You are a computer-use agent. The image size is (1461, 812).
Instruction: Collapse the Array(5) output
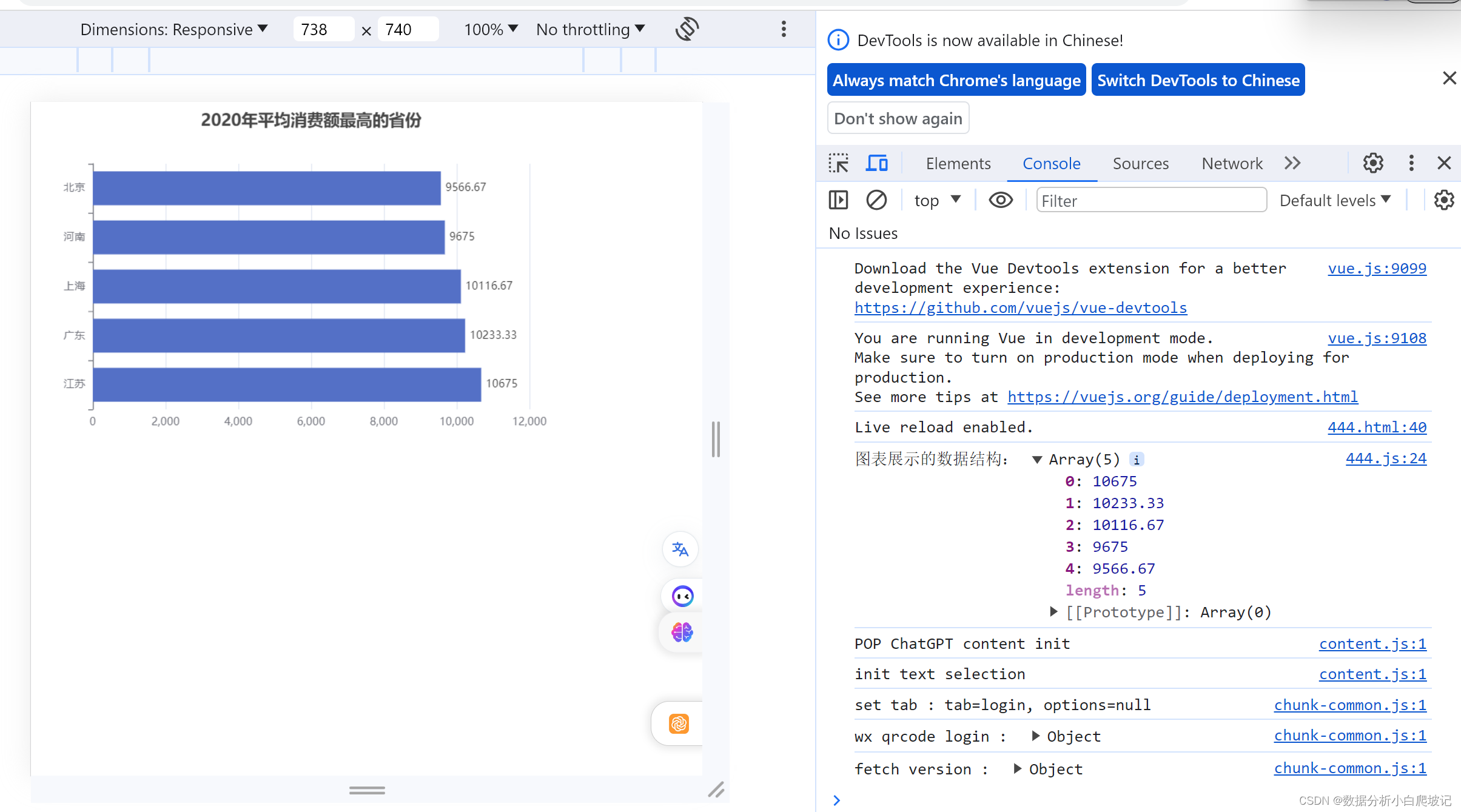[1037, 460]
